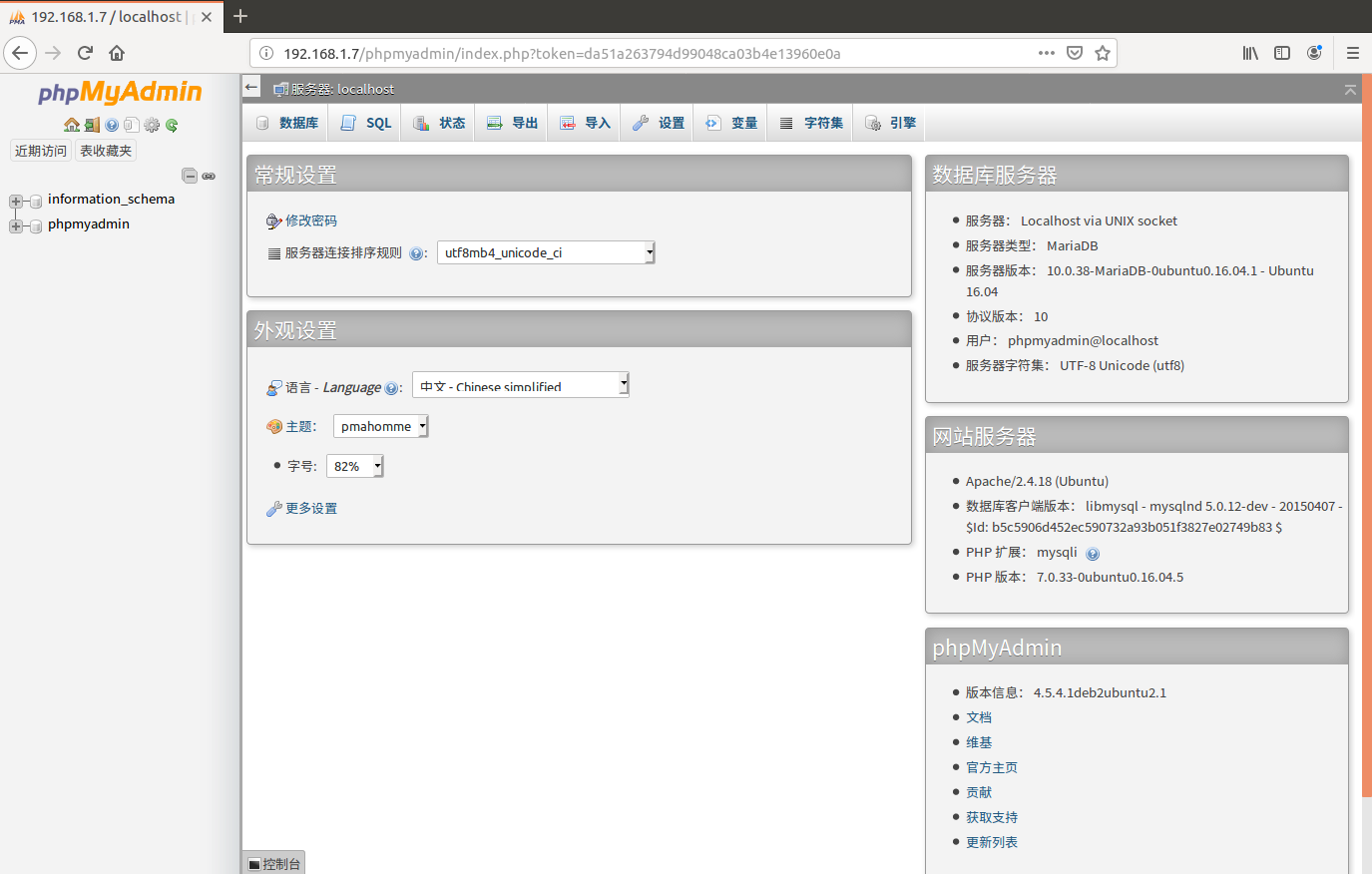Viewport: 1372px width, 874px height.
Task: Open the page actions three-dots menu
Action: tap(1047, 53)
